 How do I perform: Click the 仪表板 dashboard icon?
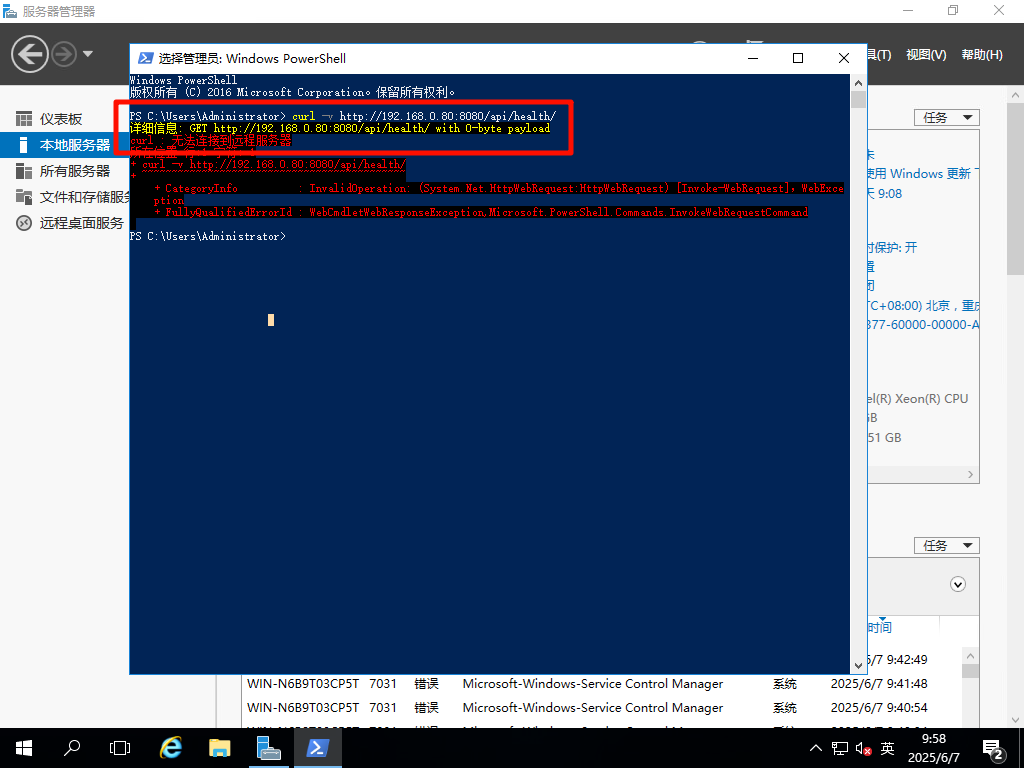click(24, 119)
